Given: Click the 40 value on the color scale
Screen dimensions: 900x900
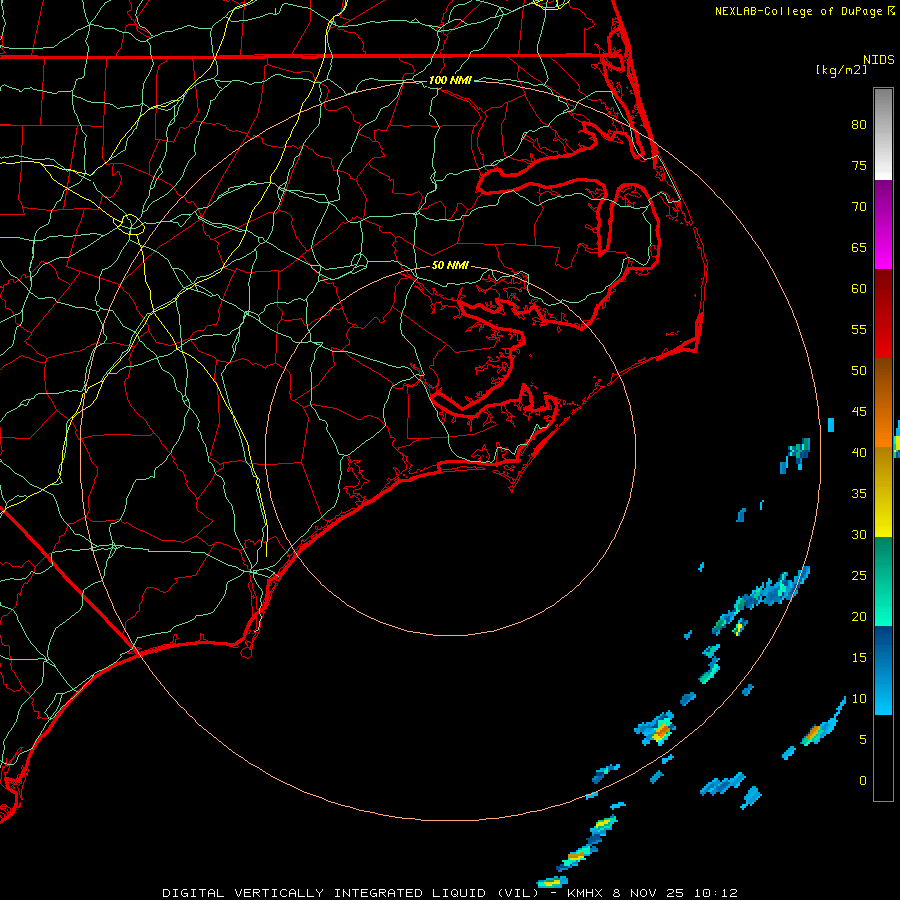Looking at the screenshot, I should point(859,453).
